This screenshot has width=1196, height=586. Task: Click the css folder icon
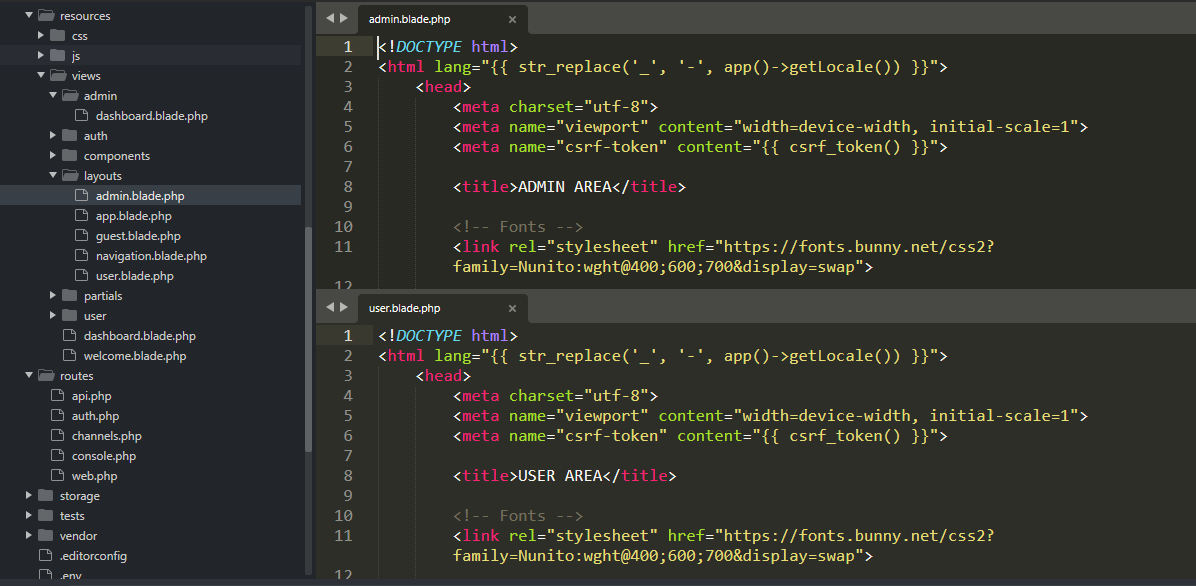tap(57, 36)
